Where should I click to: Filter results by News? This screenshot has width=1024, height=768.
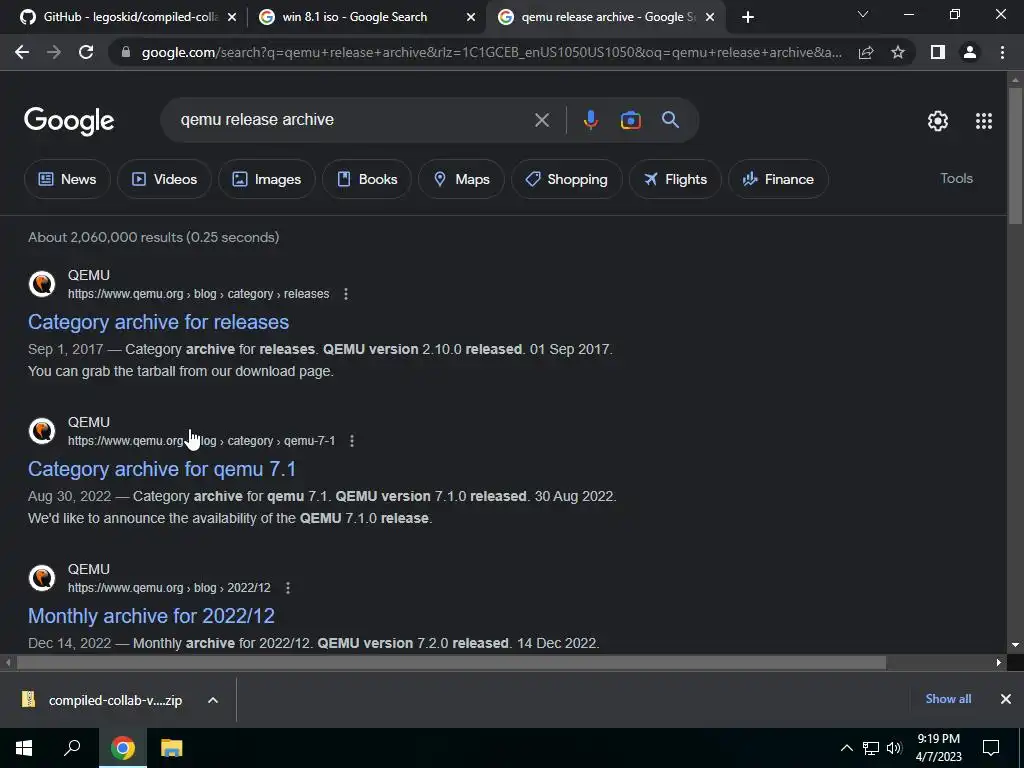pyautogui.click(x=67, y=179)
